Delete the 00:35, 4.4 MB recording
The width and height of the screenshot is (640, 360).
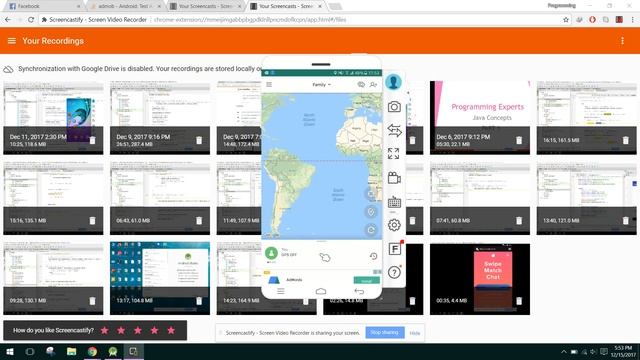click(519, 301)
